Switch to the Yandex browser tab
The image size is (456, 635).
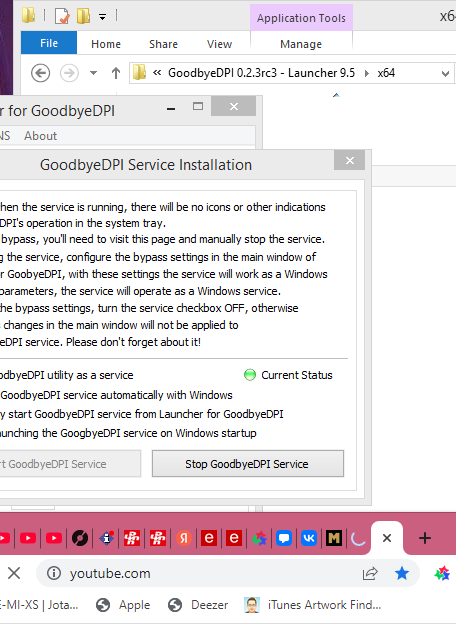click(x=183, y=538)
